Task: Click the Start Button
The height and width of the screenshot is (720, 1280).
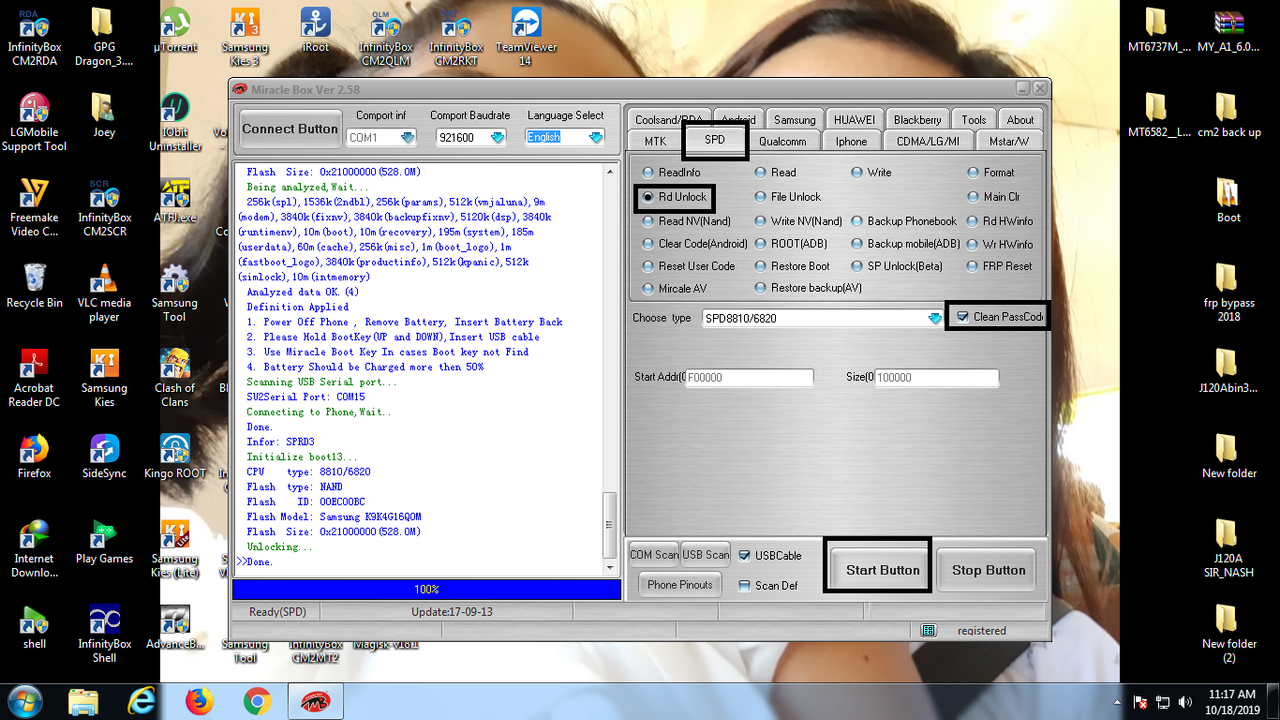Action: [x=883, y=570]
